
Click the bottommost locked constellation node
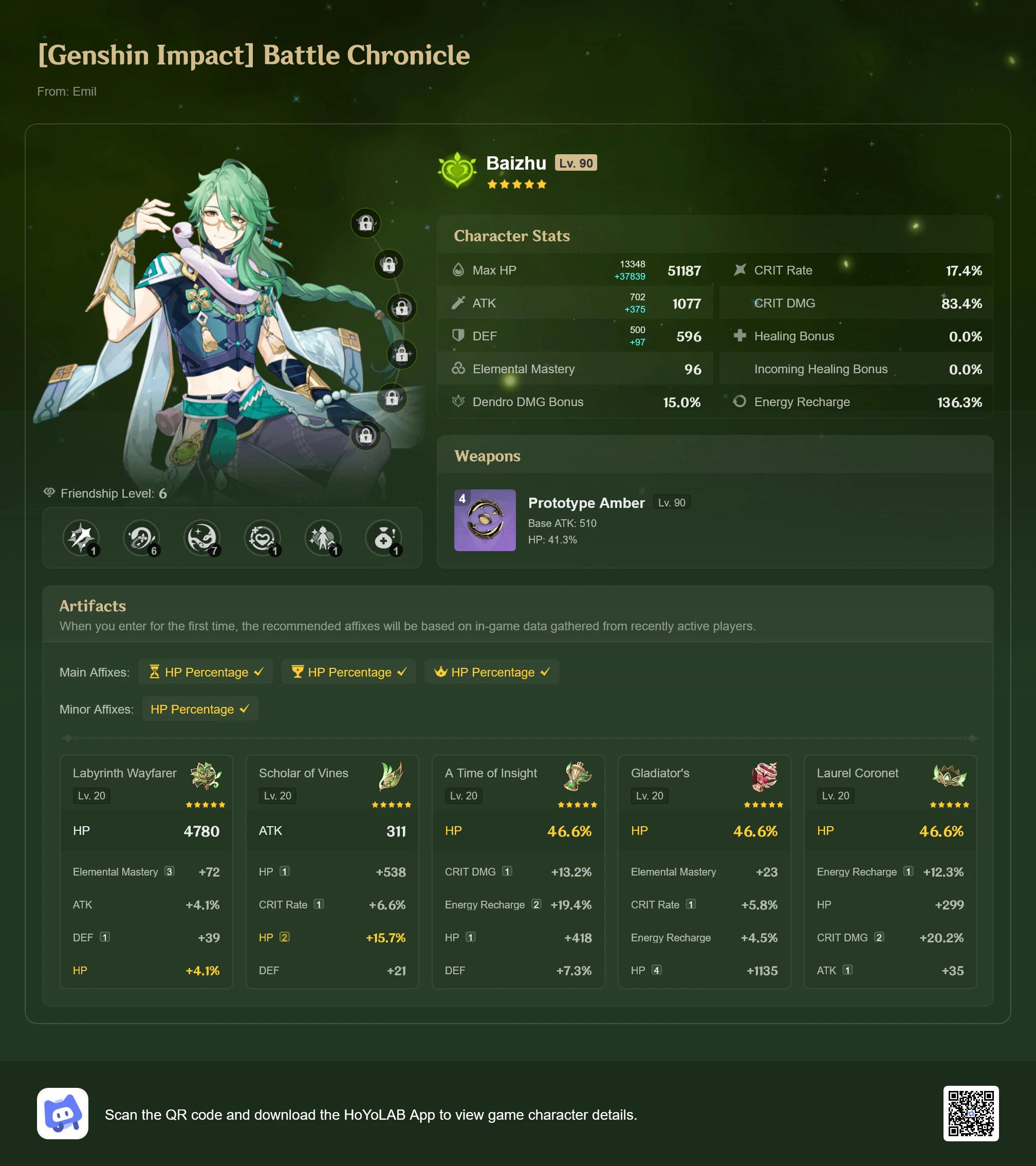click(365, 436)
